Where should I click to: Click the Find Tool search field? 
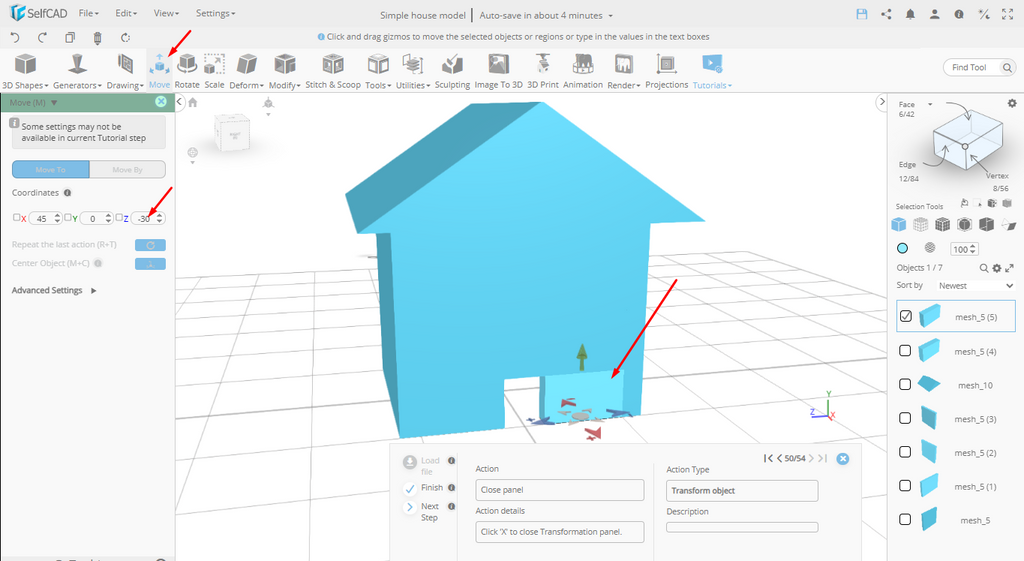[979, 67]
